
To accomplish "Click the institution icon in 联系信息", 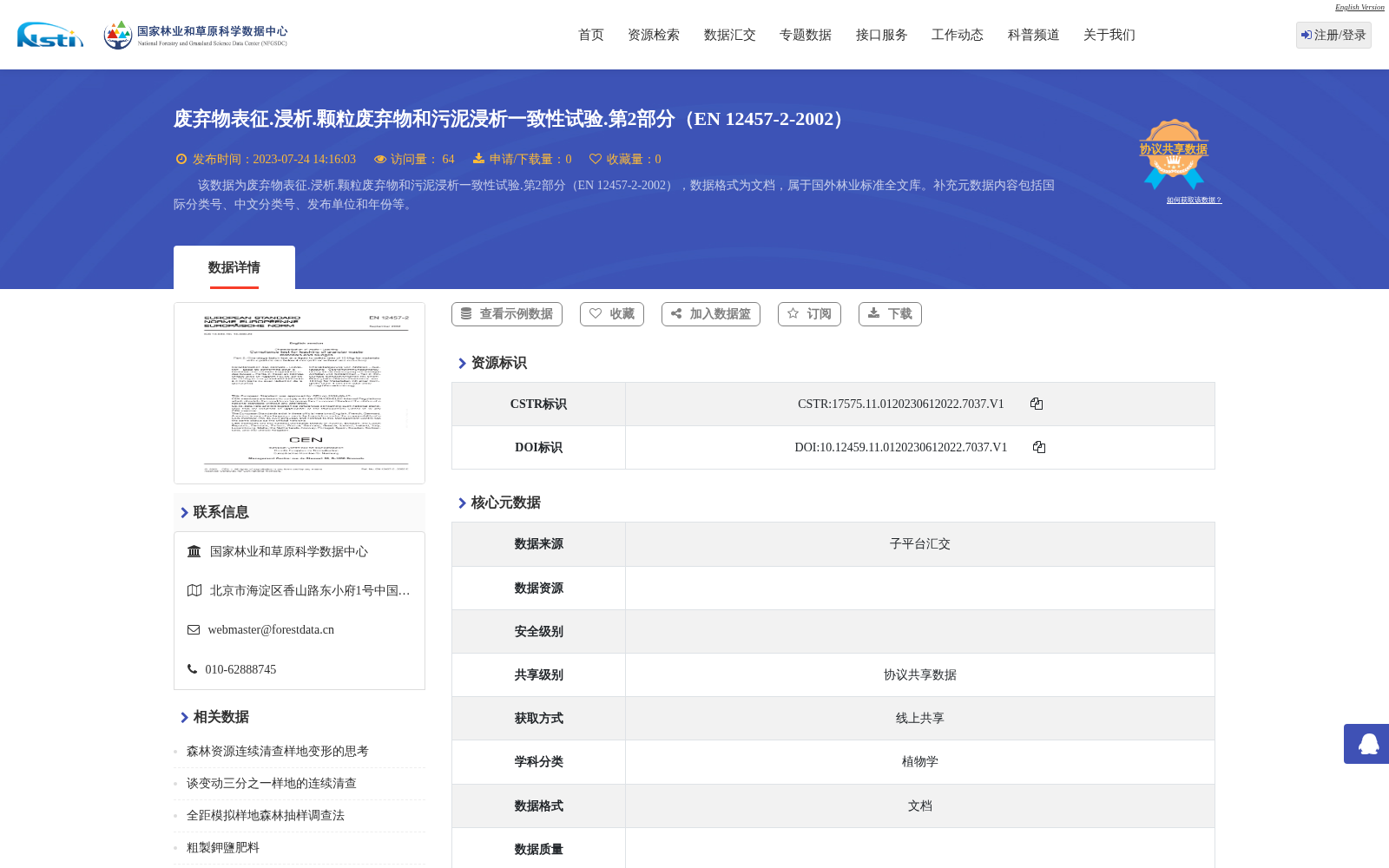I will coord(194,551).
